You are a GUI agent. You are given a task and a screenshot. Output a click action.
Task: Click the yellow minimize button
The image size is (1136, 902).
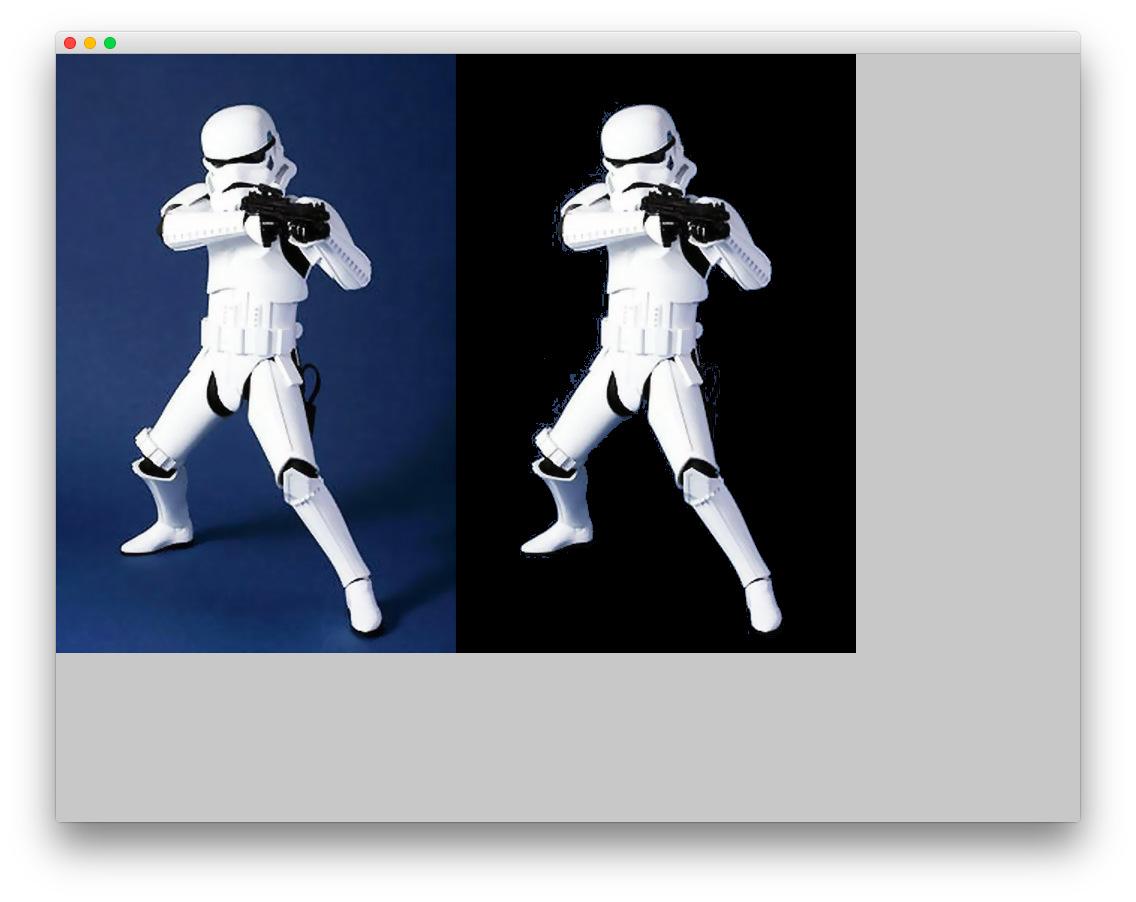[89, 43]
